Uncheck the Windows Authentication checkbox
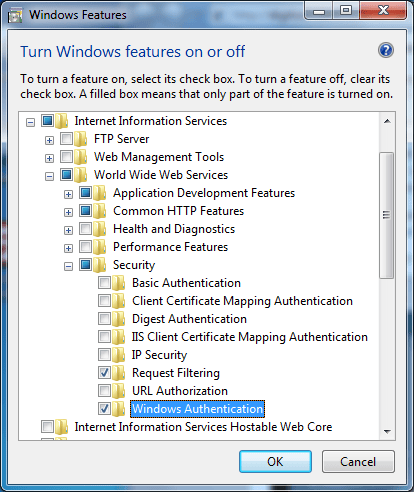Image resolution: width=414 pixels, height=492 pixels. (x=104, y=408)
